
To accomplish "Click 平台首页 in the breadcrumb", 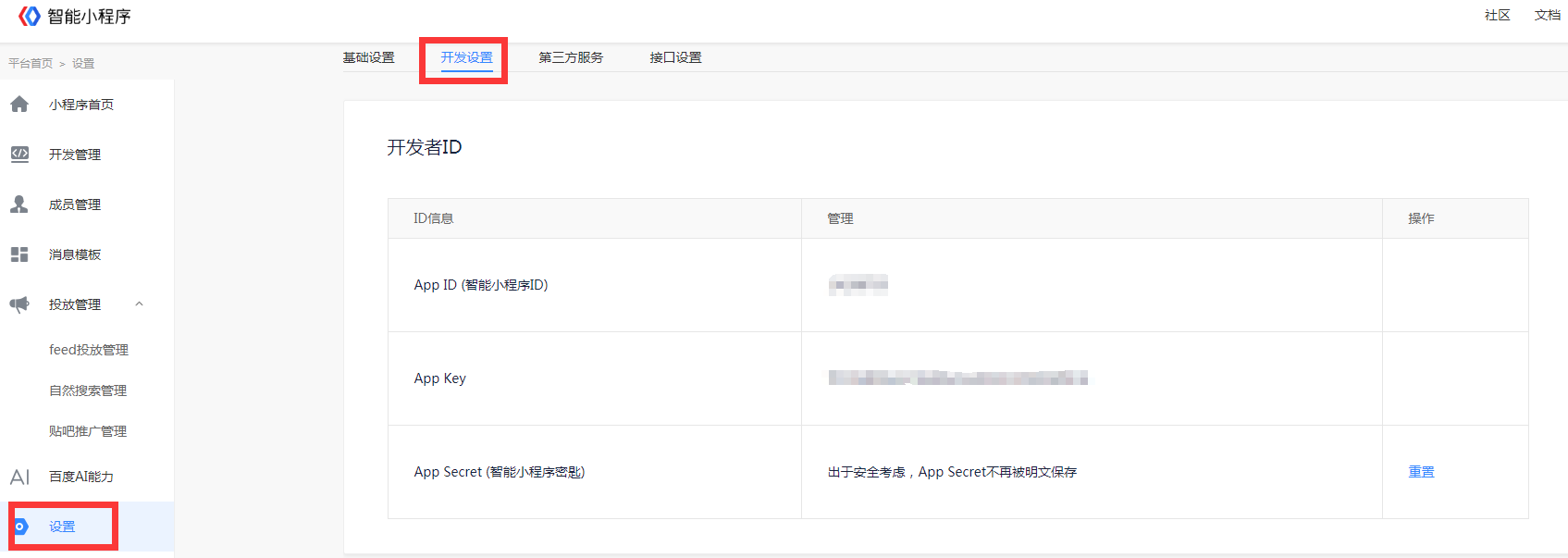I will click(31, 64).
